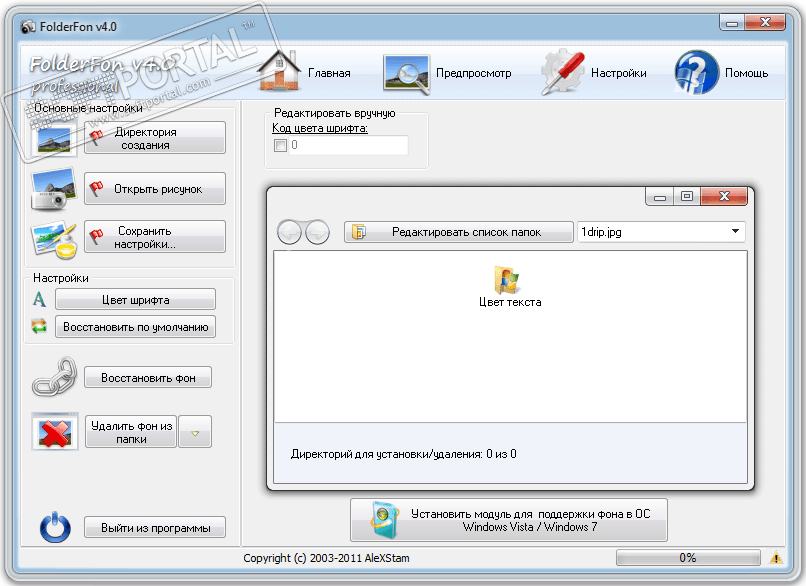
Task: Click the blue Помощь question mark icon
Action: click(697, 72)
